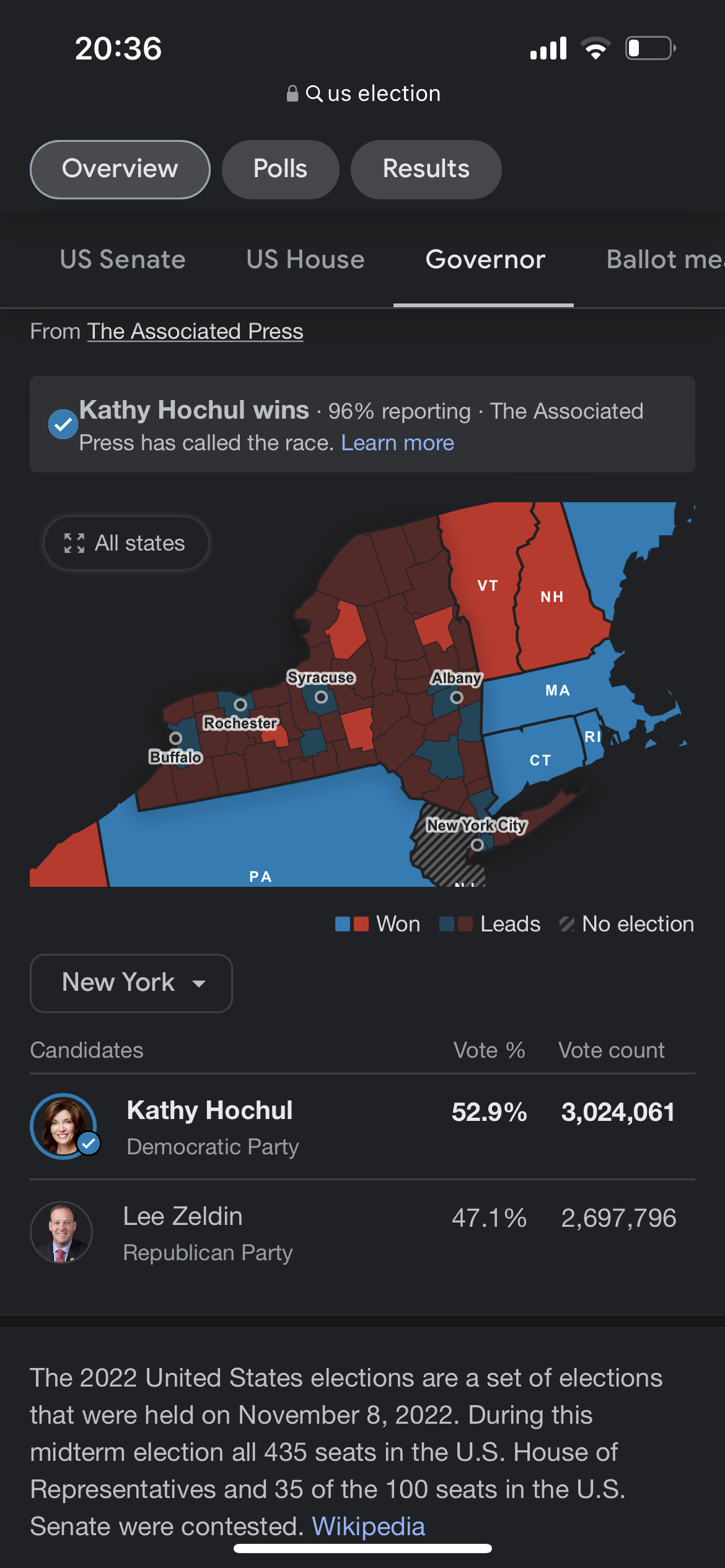The width and height of the screenshot is (725, 1568).
Task: Open The Associated Press link
Action: click(x=195, y=332)
